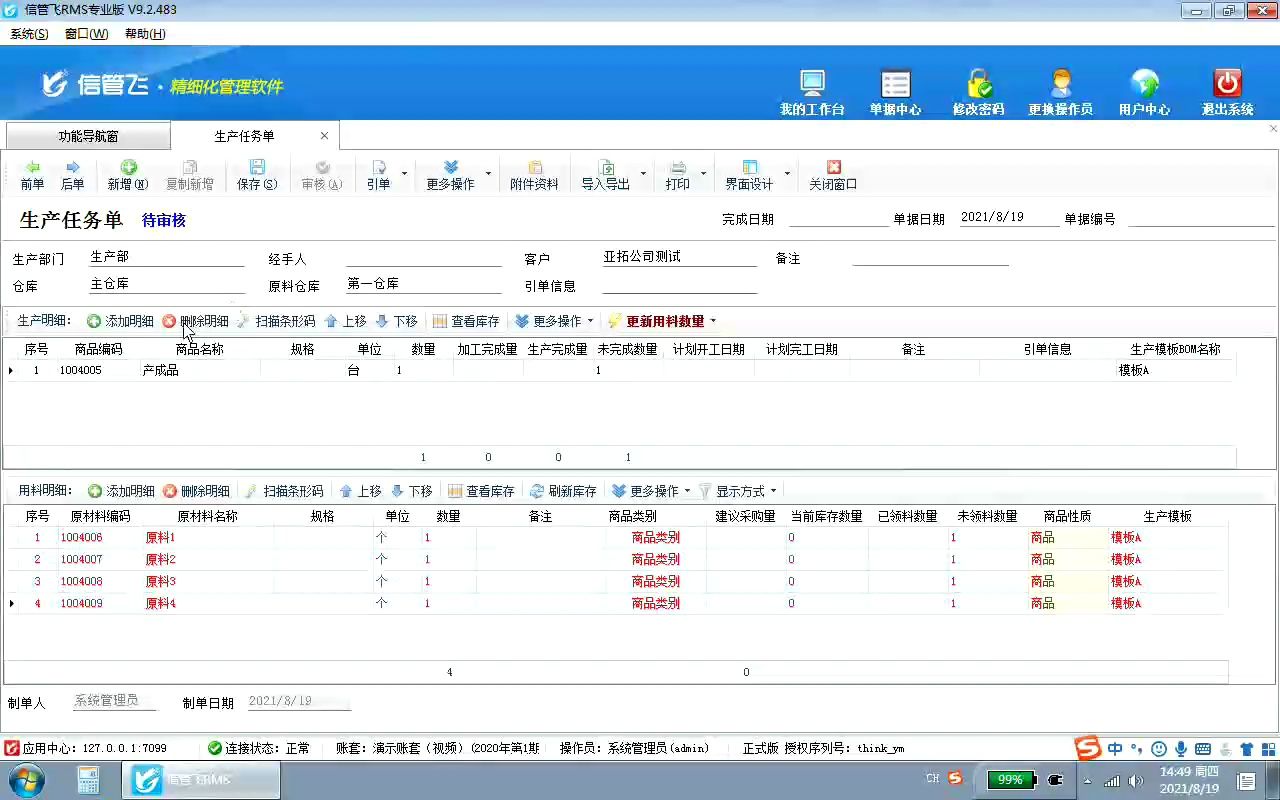Click 查看库存 in 生产明细 toolbar
This screenshot has height=800, width=1280.
466,321
